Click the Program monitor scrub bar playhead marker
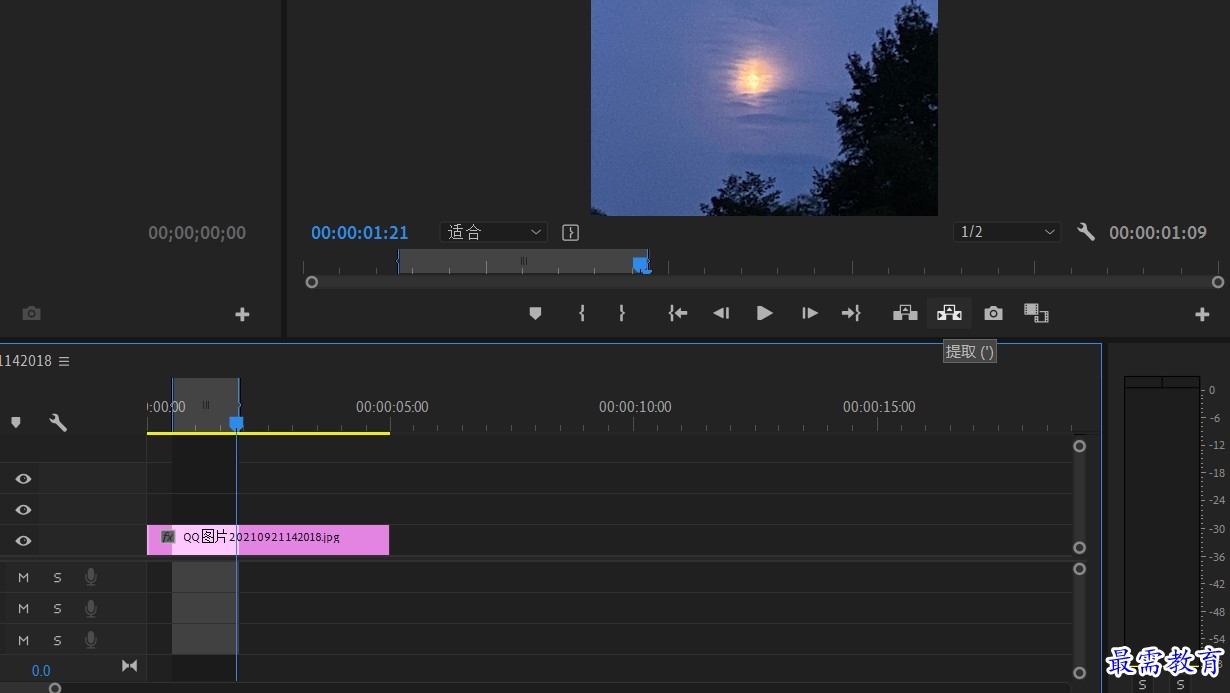The image size is (1230, 693). click(x=640, y=264)
